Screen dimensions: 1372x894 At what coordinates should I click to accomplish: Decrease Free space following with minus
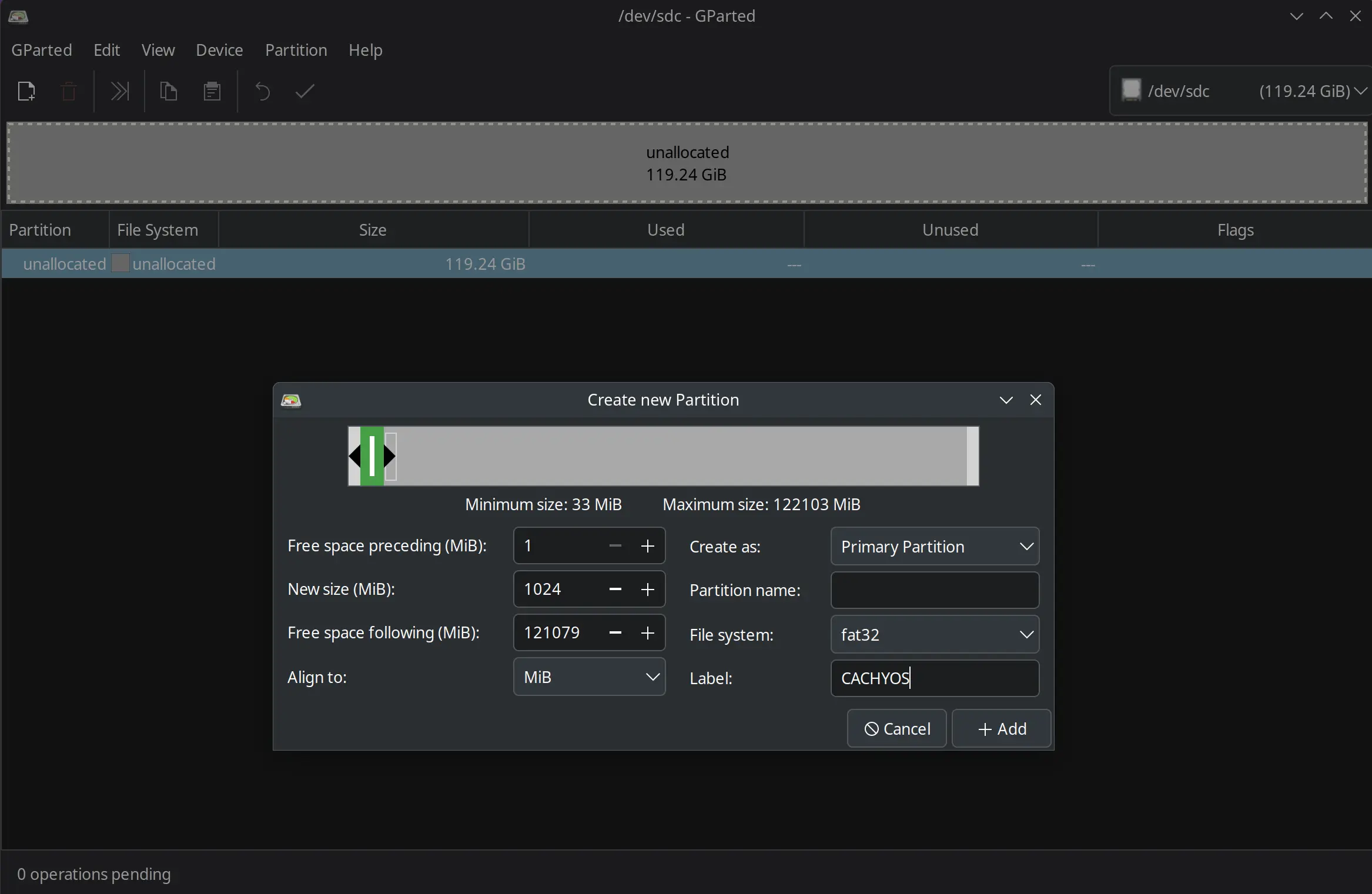tap(615, 633)
